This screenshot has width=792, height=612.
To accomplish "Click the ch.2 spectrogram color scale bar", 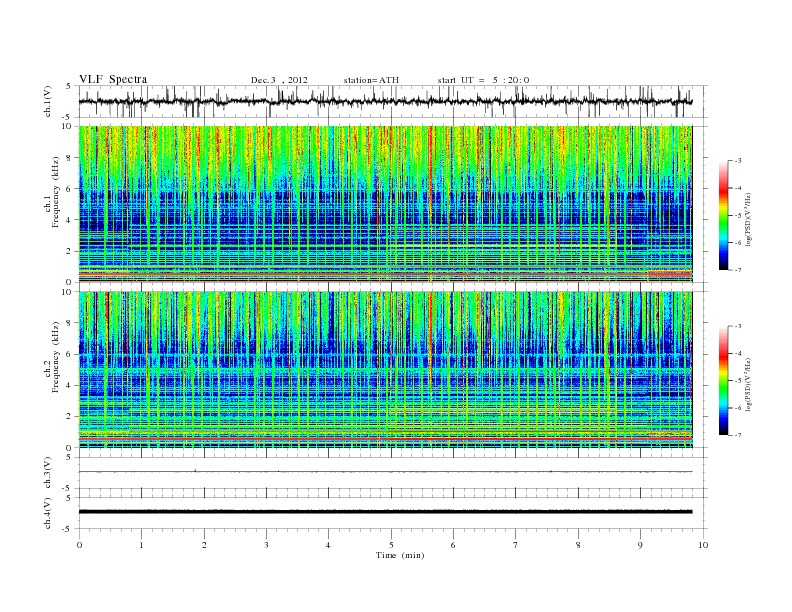I will point(723,381).
